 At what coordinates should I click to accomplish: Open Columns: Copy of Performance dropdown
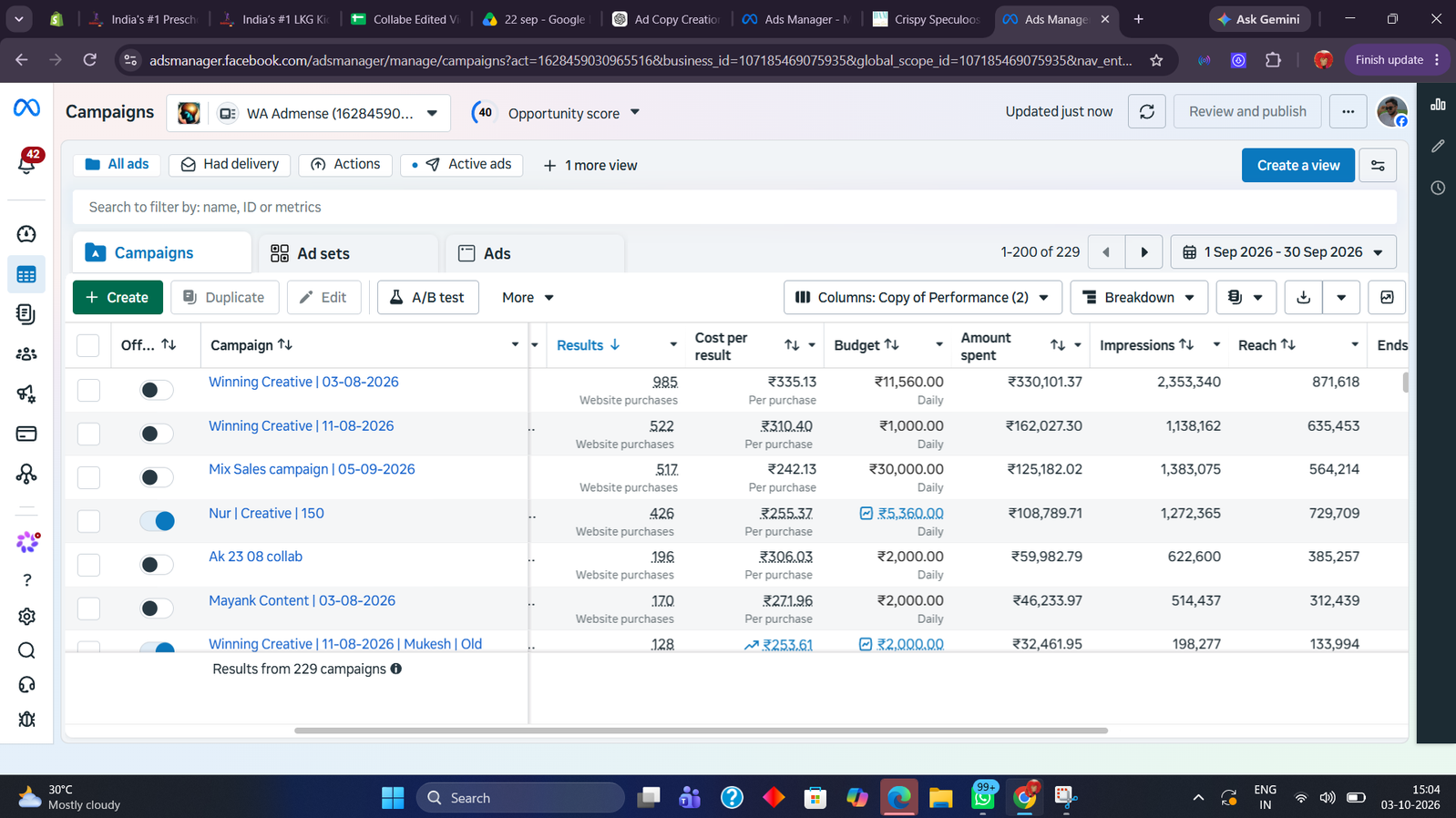[x=922, y=298]
